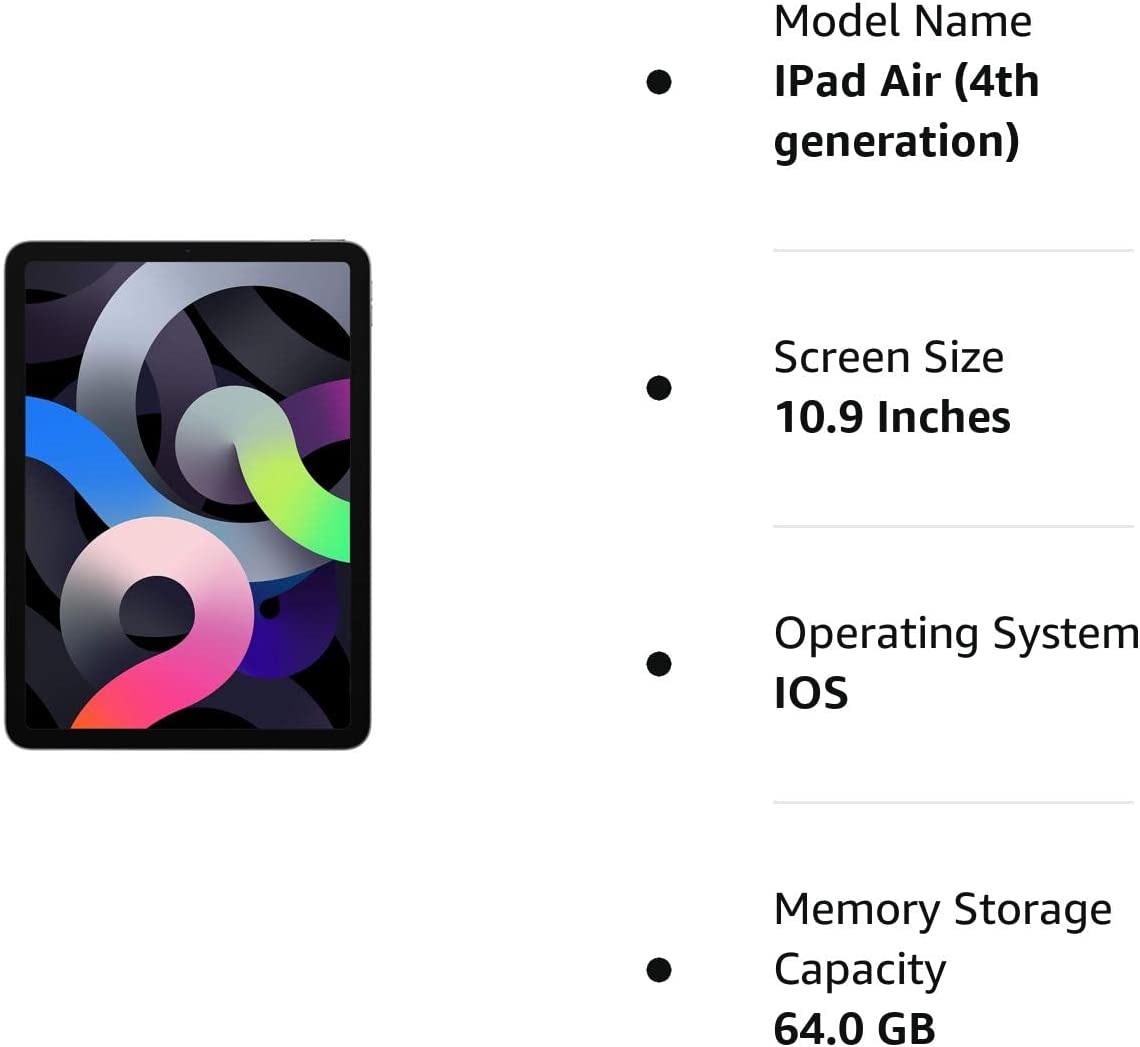Click the bullet beside Memory Storage Capacity
This screenshot has height=1047, width=1140.
pyautogui.click(x=659, y=970)
